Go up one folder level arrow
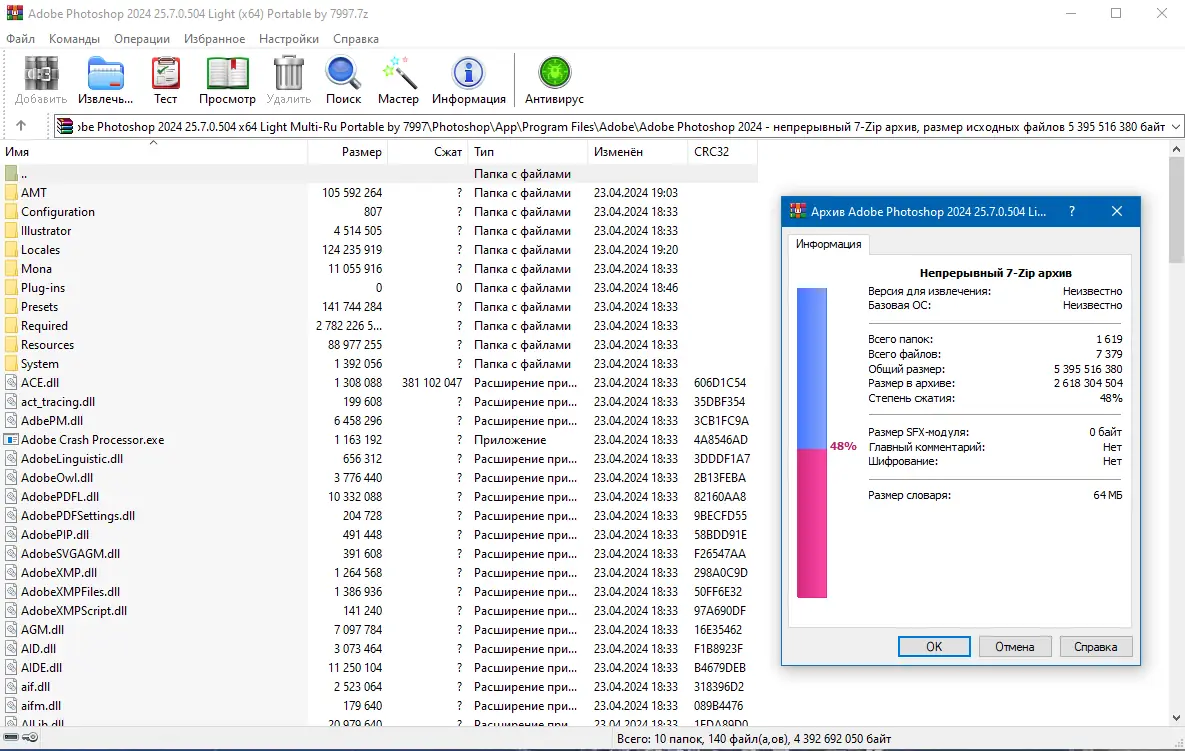The image size is (1185, 751). tap(20, 126)
